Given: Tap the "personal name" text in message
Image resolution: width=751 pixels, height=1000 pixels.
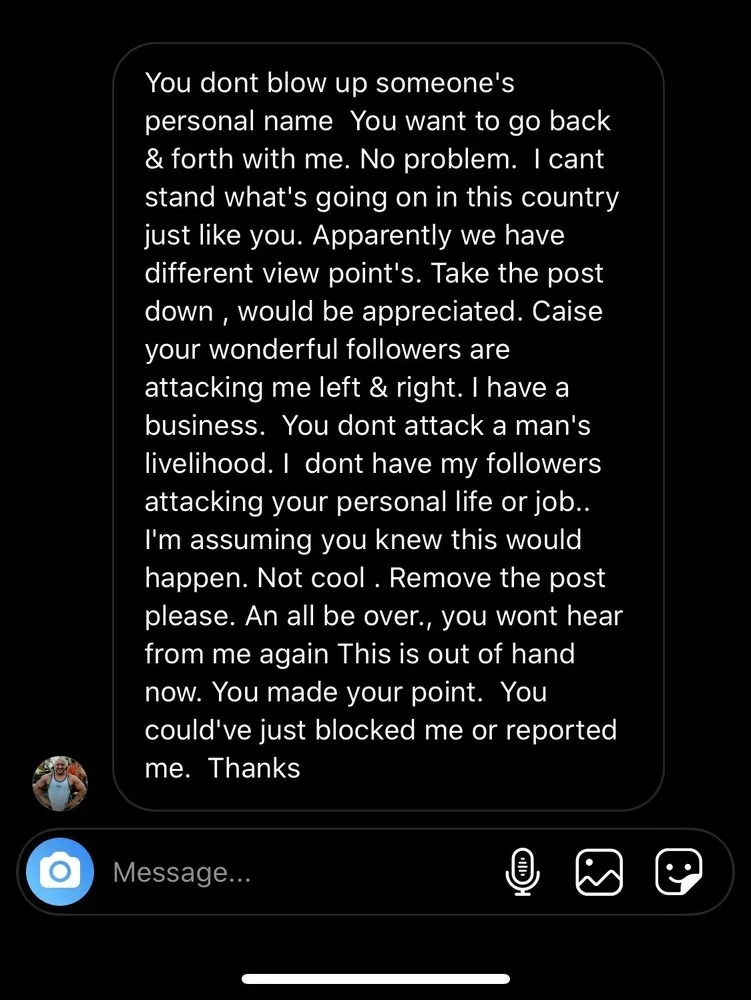Looking at the screenshot, I should tap(239, 121).
